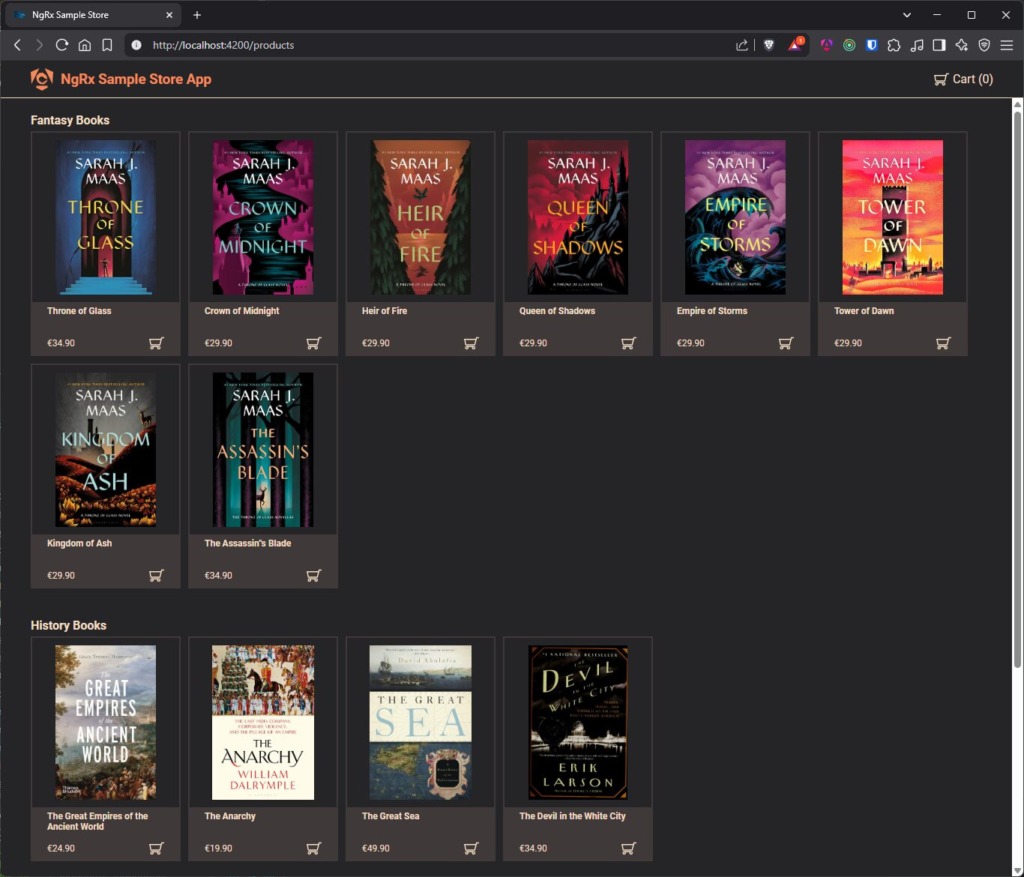Open browser home page icon
The height and width of the screenshot is (877, 1024).
click(84, 45)
